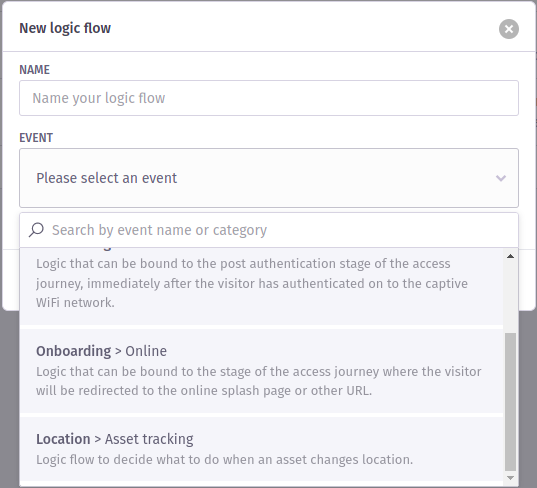This screenshot has width=537, height=488.
Task: Click the chevron arrow in Event dropdown
Action: pyautogui.click(x=501, y=178)
